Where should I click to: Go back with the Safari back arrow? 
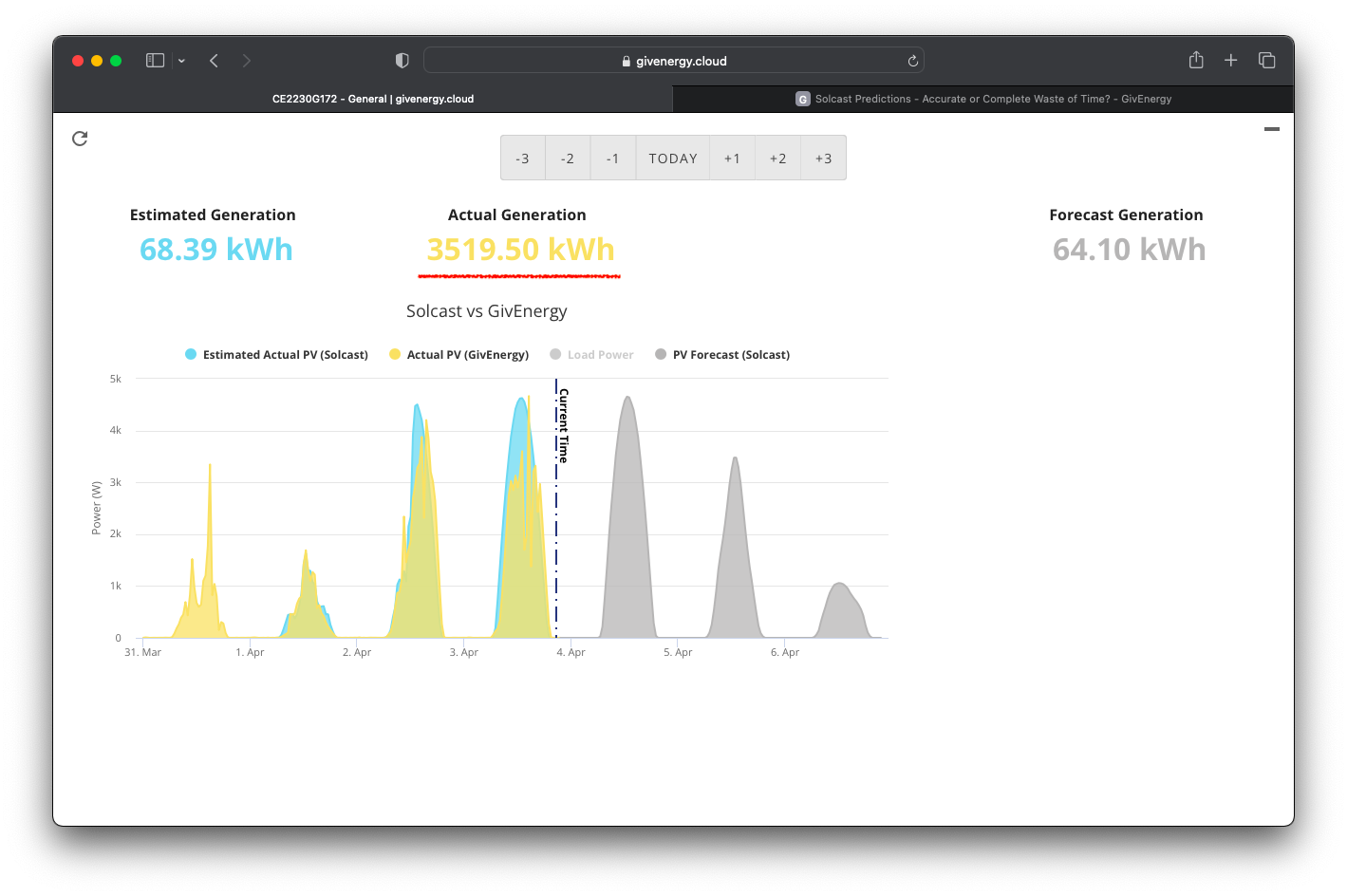tap(215, 61)
